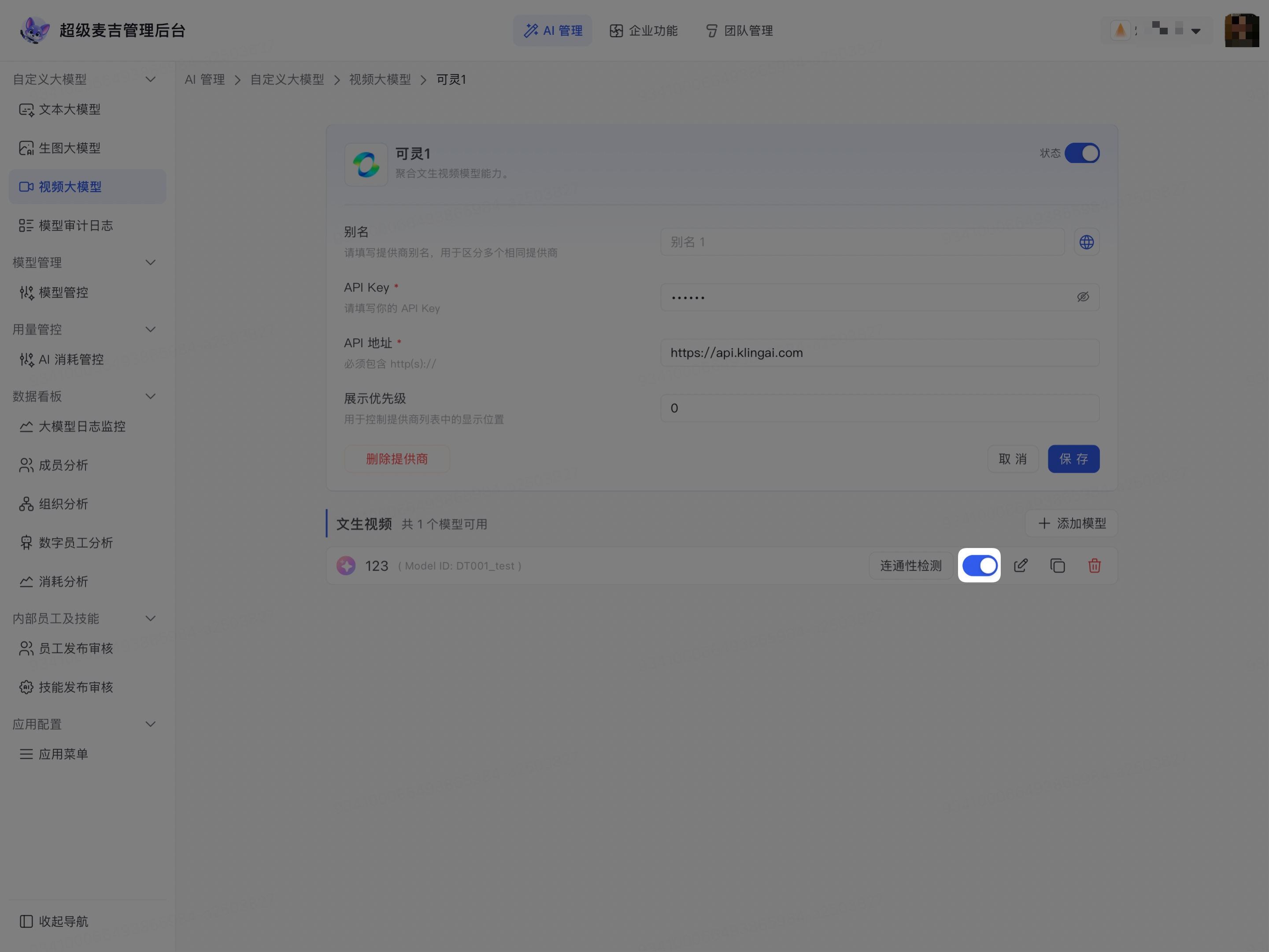The width and height of the screenshot is (1269, 952).
Task: Show the API Key with the eye icon
Action: [1083, 297]
